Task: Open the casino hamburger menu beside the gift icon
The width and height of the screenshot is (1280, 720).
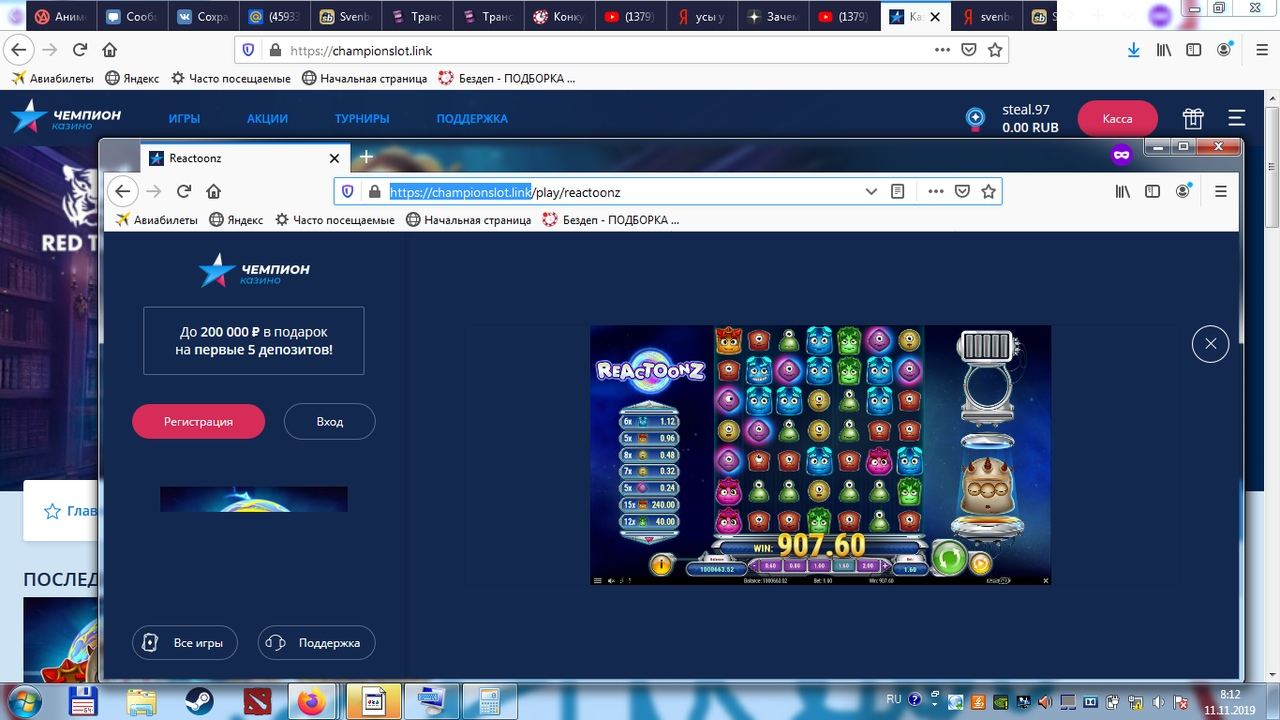Action: click(1237, 118)
